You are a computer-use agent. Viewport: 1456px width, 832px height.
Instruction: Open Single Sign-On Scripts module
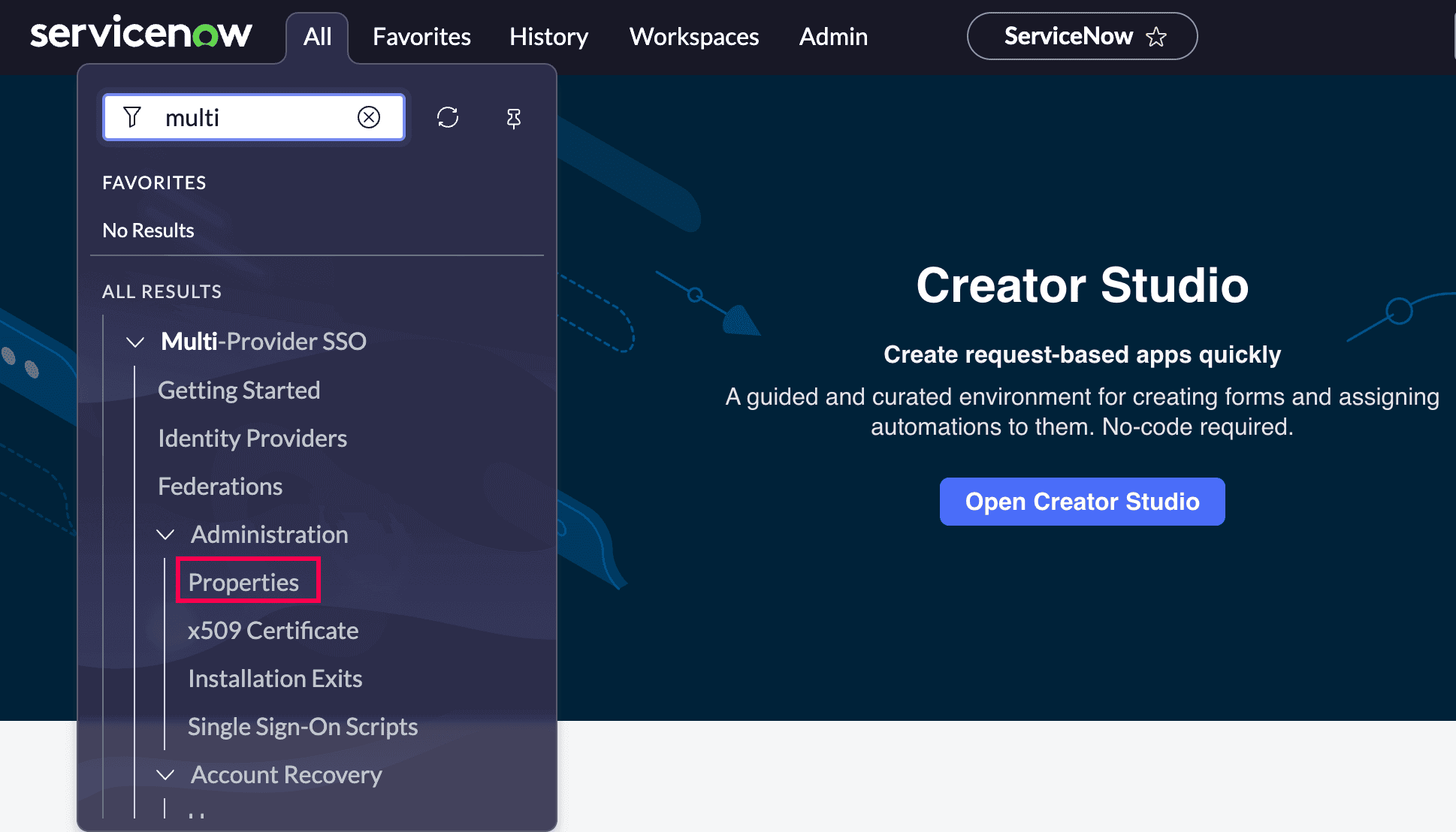303,727
